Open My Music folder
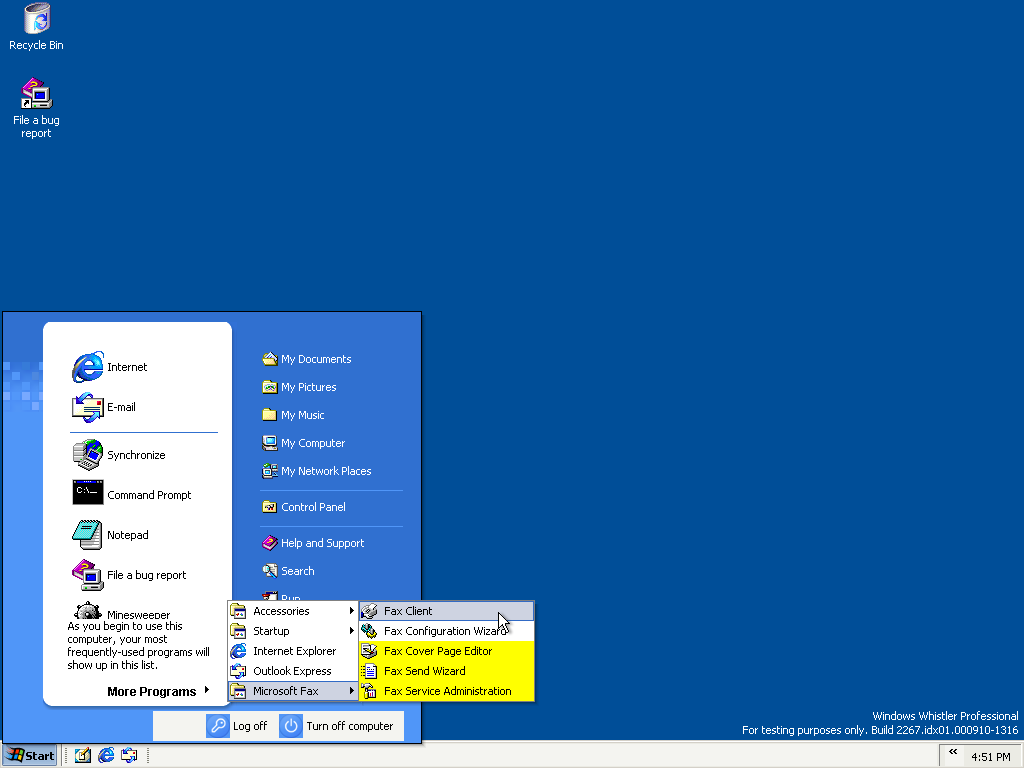Screen dimensions: 1024x768 tap(293, 415)
